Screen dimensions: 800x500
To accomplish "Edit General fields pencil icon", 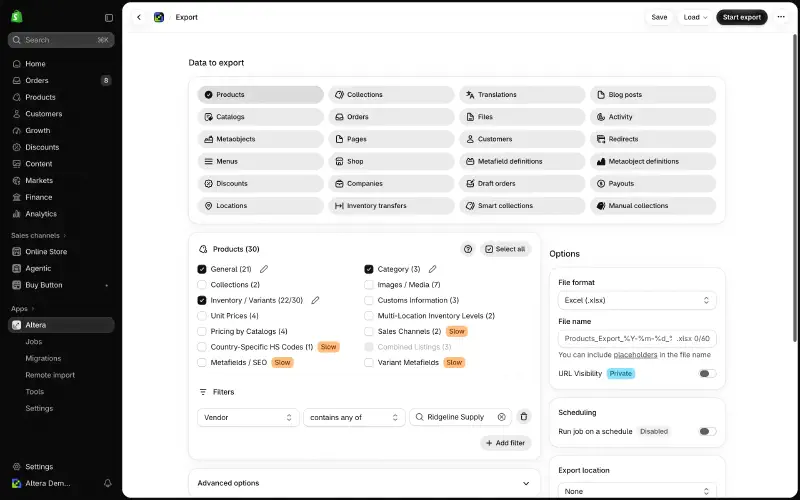I will click(x=264, y=269).
